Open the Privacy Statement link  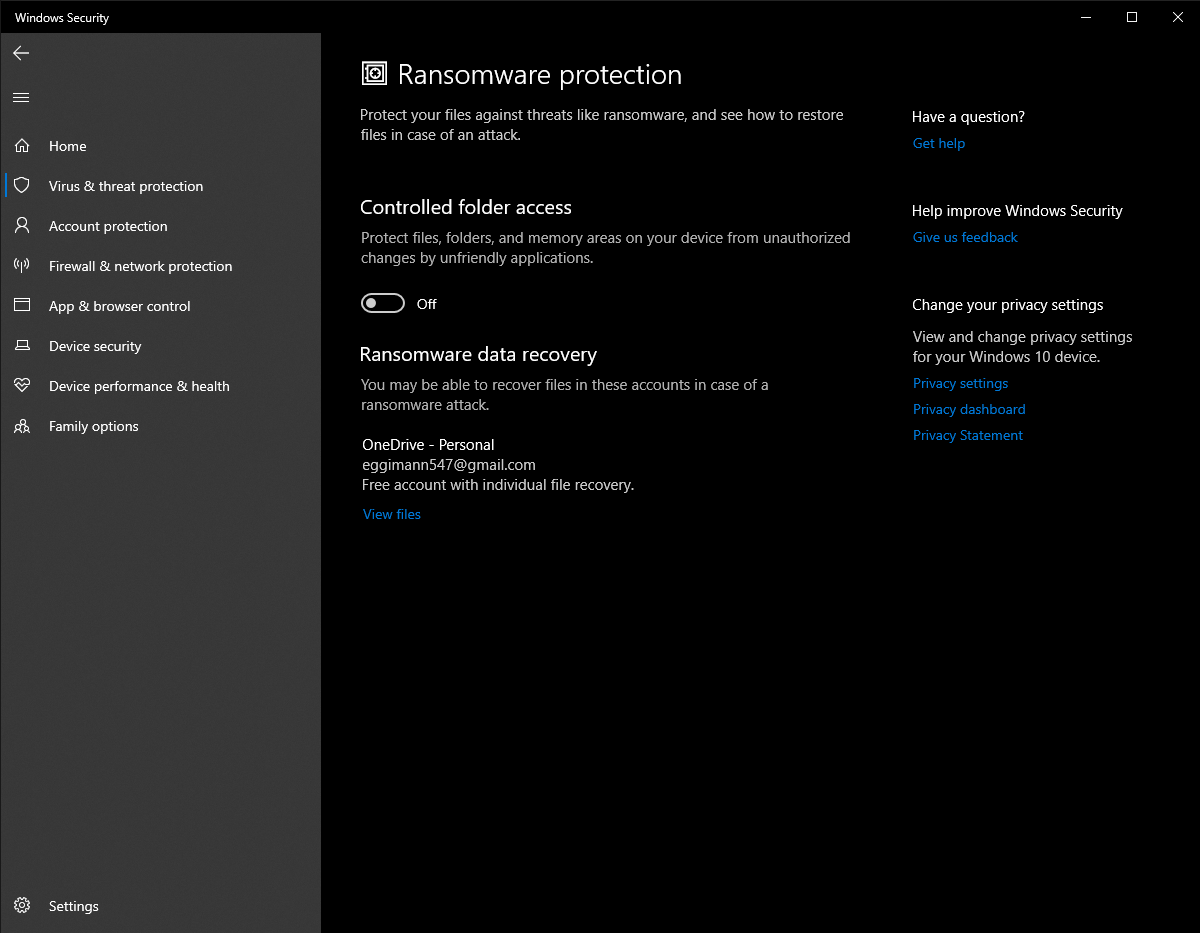[x=968, y=435]
